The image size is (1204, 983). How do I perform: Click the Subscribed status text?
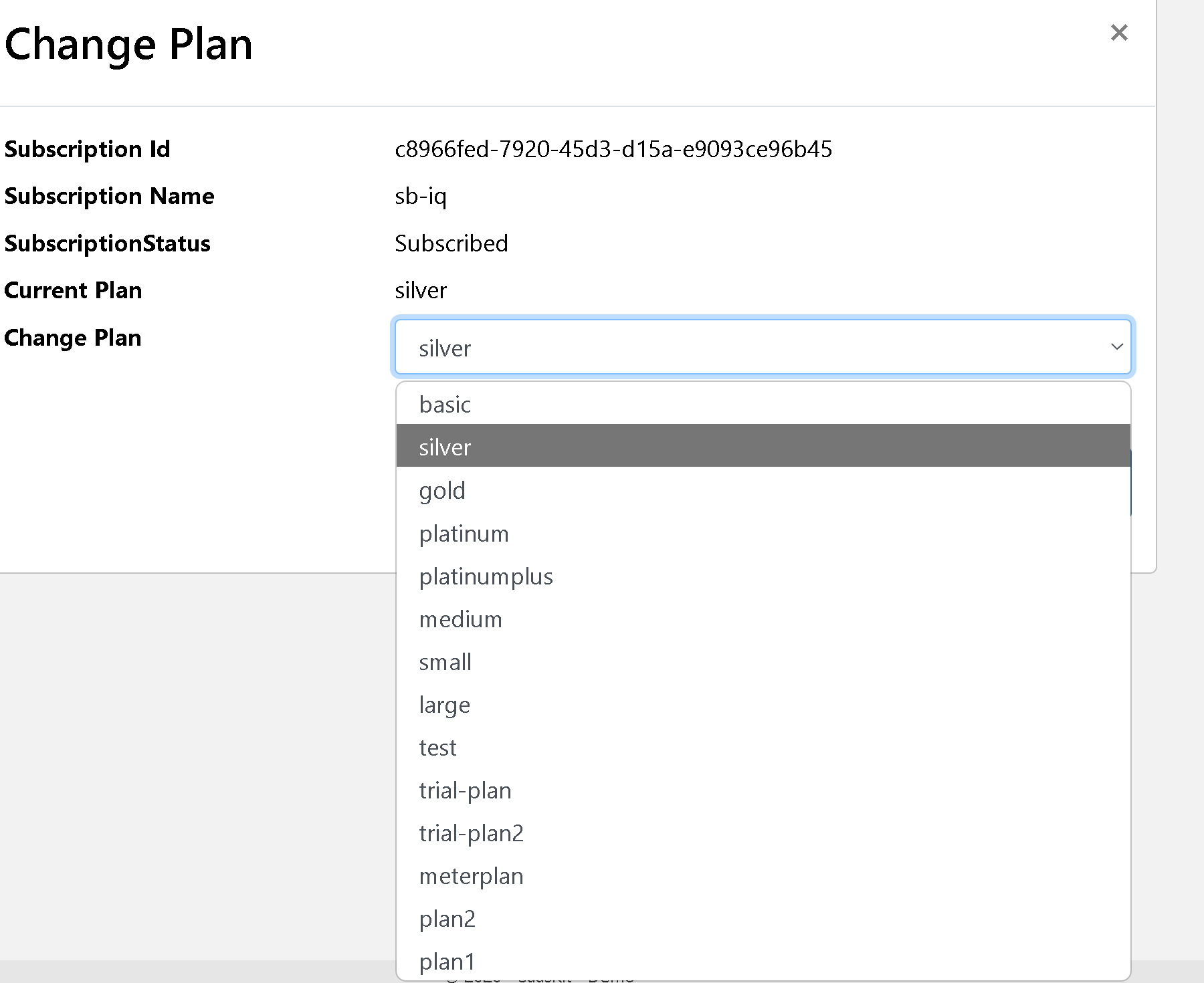(451, 243)
